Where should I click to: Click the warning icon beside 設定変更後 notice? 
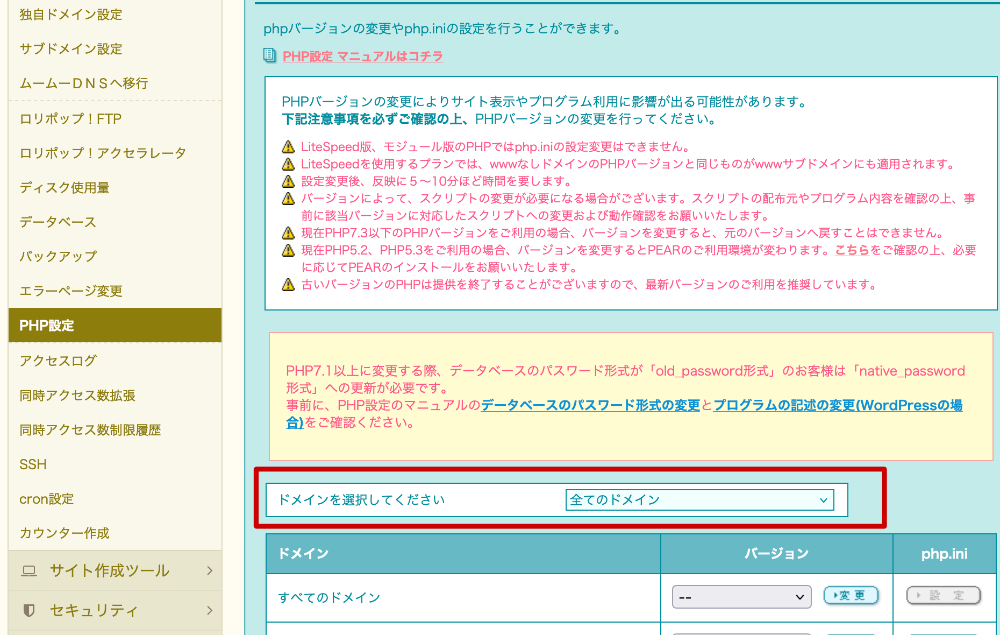(x=289, y=182)
